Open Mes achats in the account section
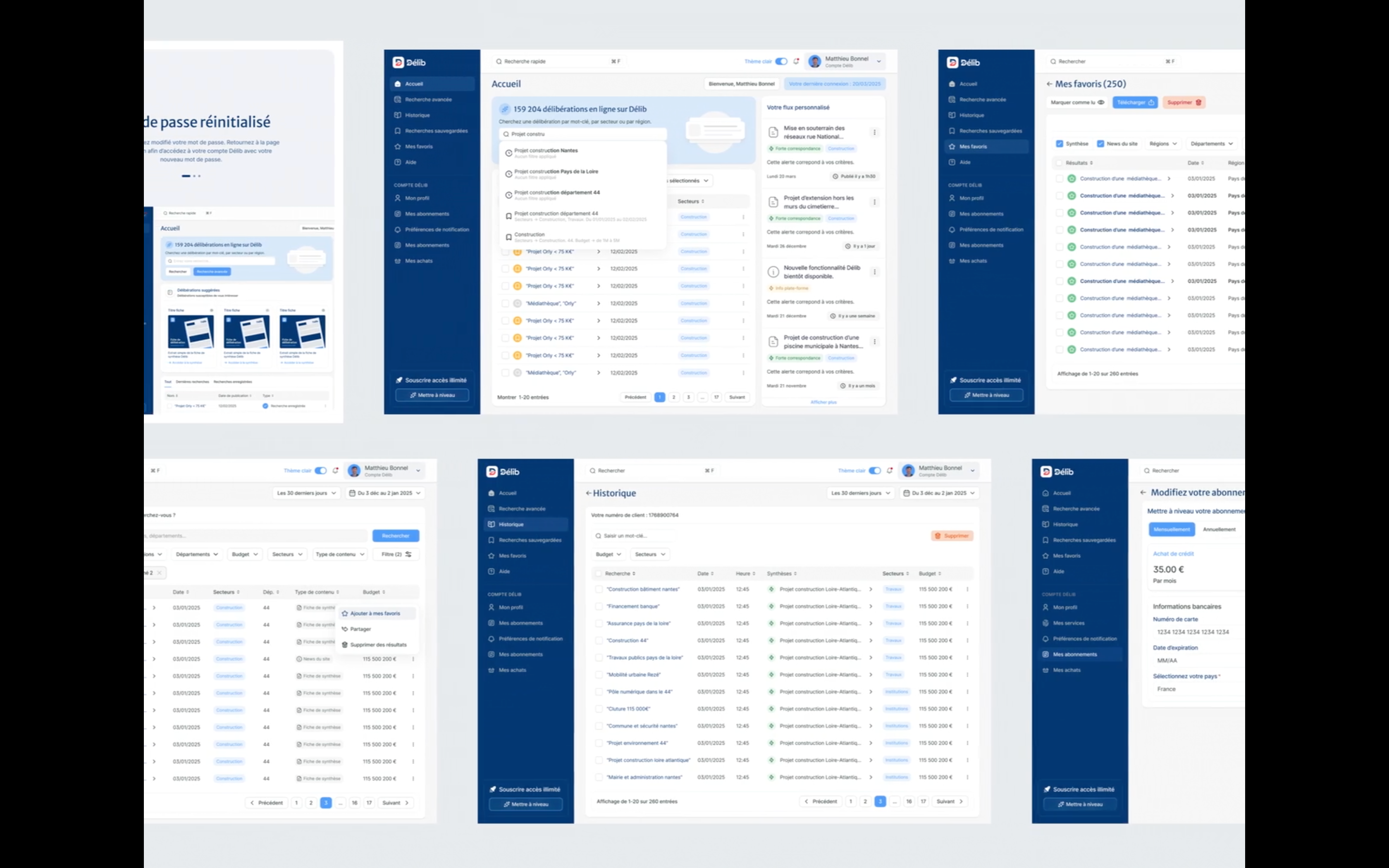This screenshot has width=1389, height=868. [418, 261]
